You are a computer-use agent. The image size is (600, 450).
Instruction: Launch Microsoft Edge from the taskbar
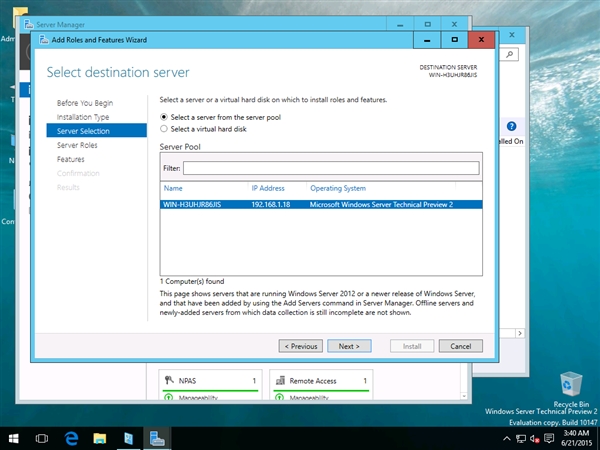coord(72,438)
